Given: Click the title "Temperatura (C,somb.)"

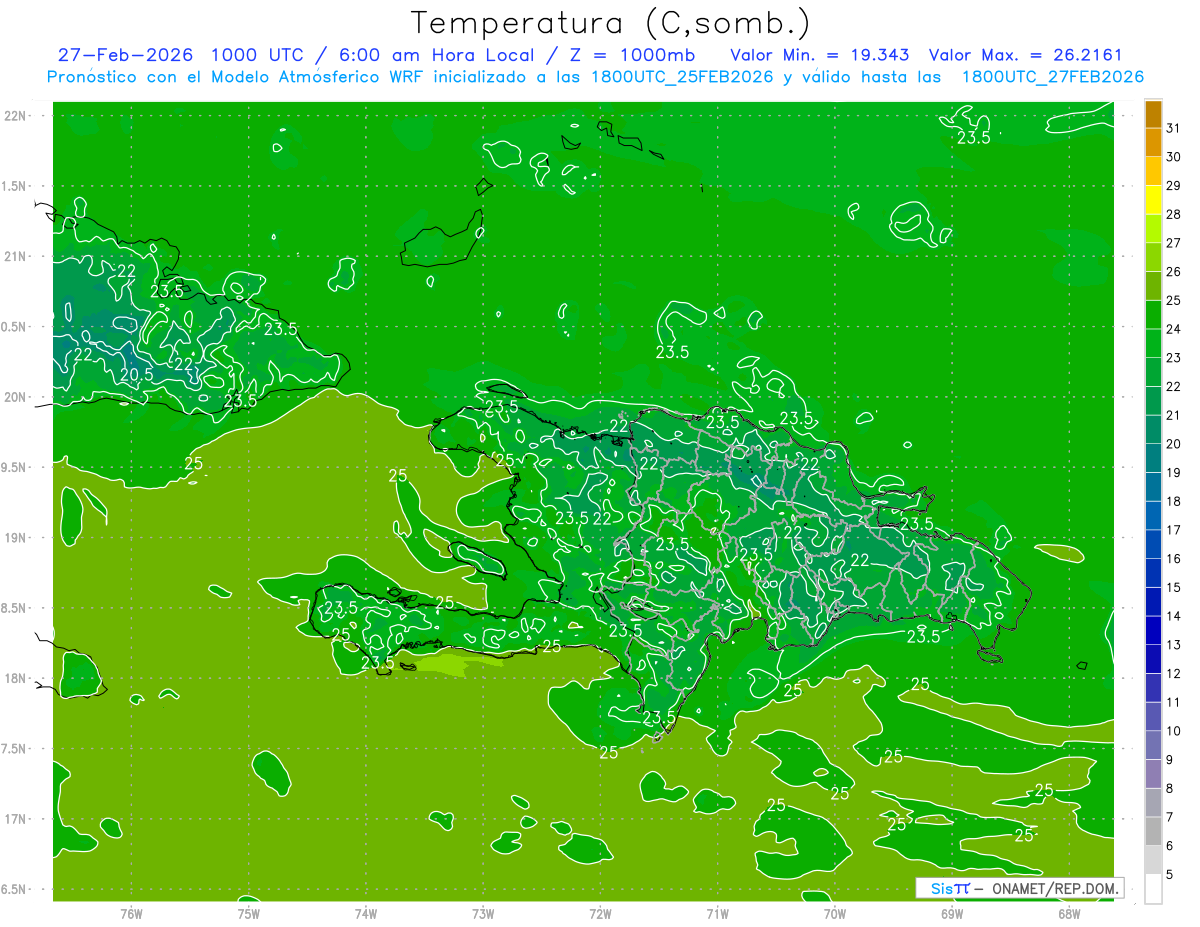Looking at the screenshot, I should (610, 24).
